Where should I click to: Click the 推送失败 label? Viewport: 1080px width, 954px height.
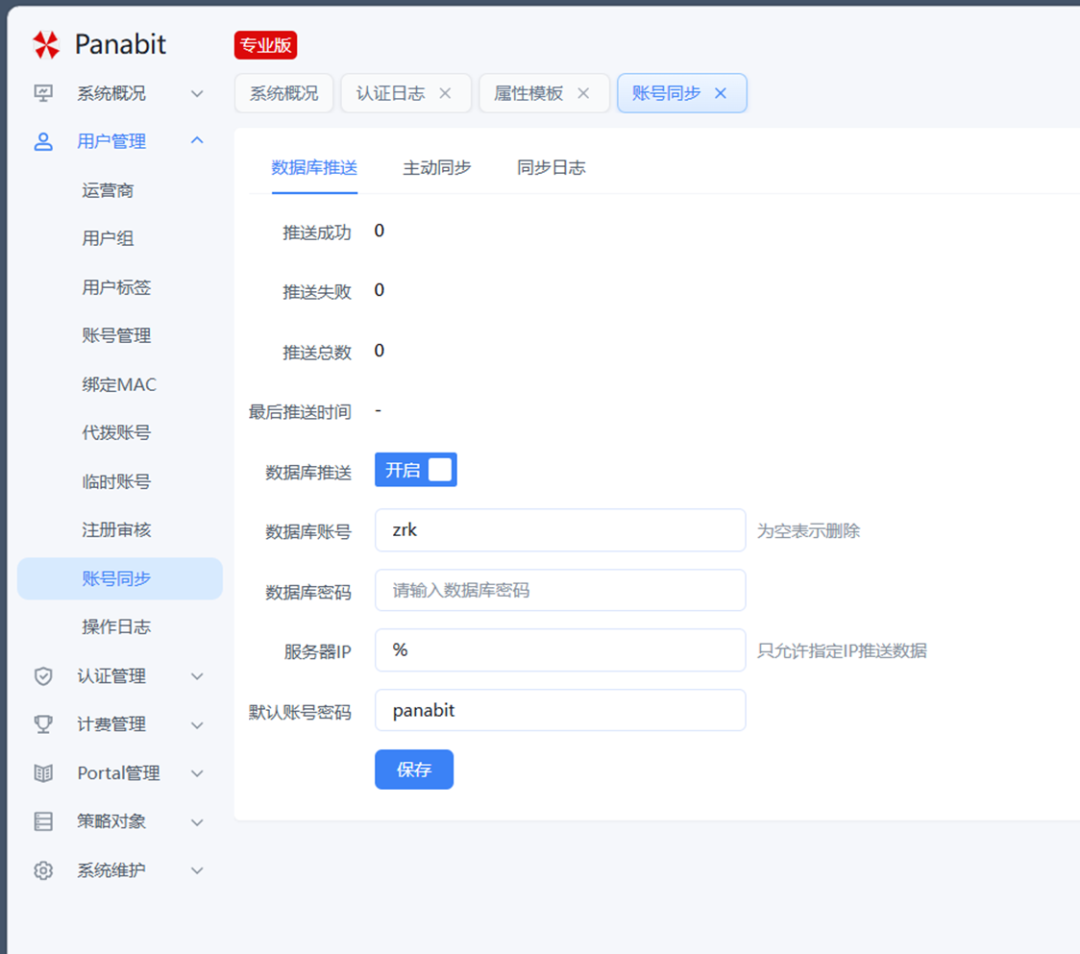pos(317,292)
